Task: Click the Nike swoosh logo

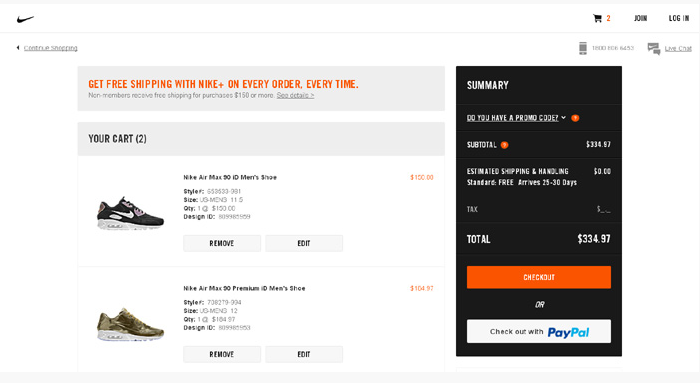Action: click(25, 19)
